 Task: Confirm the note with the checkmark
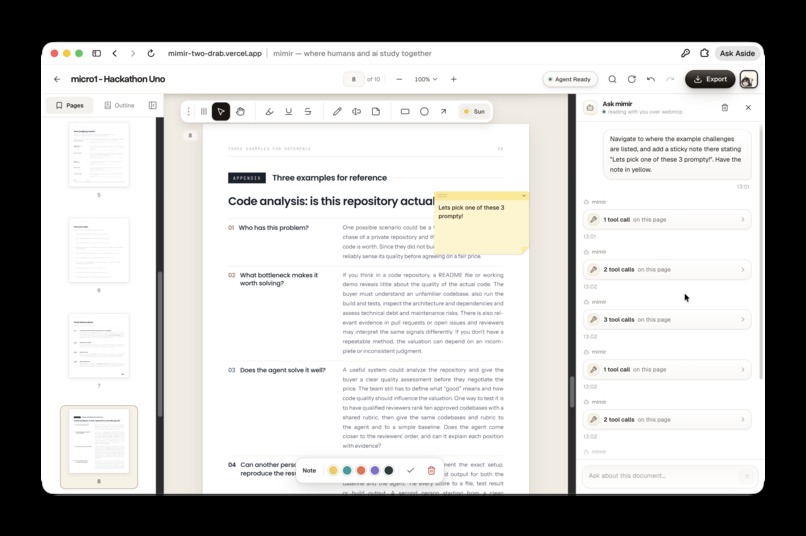(410, 470)
